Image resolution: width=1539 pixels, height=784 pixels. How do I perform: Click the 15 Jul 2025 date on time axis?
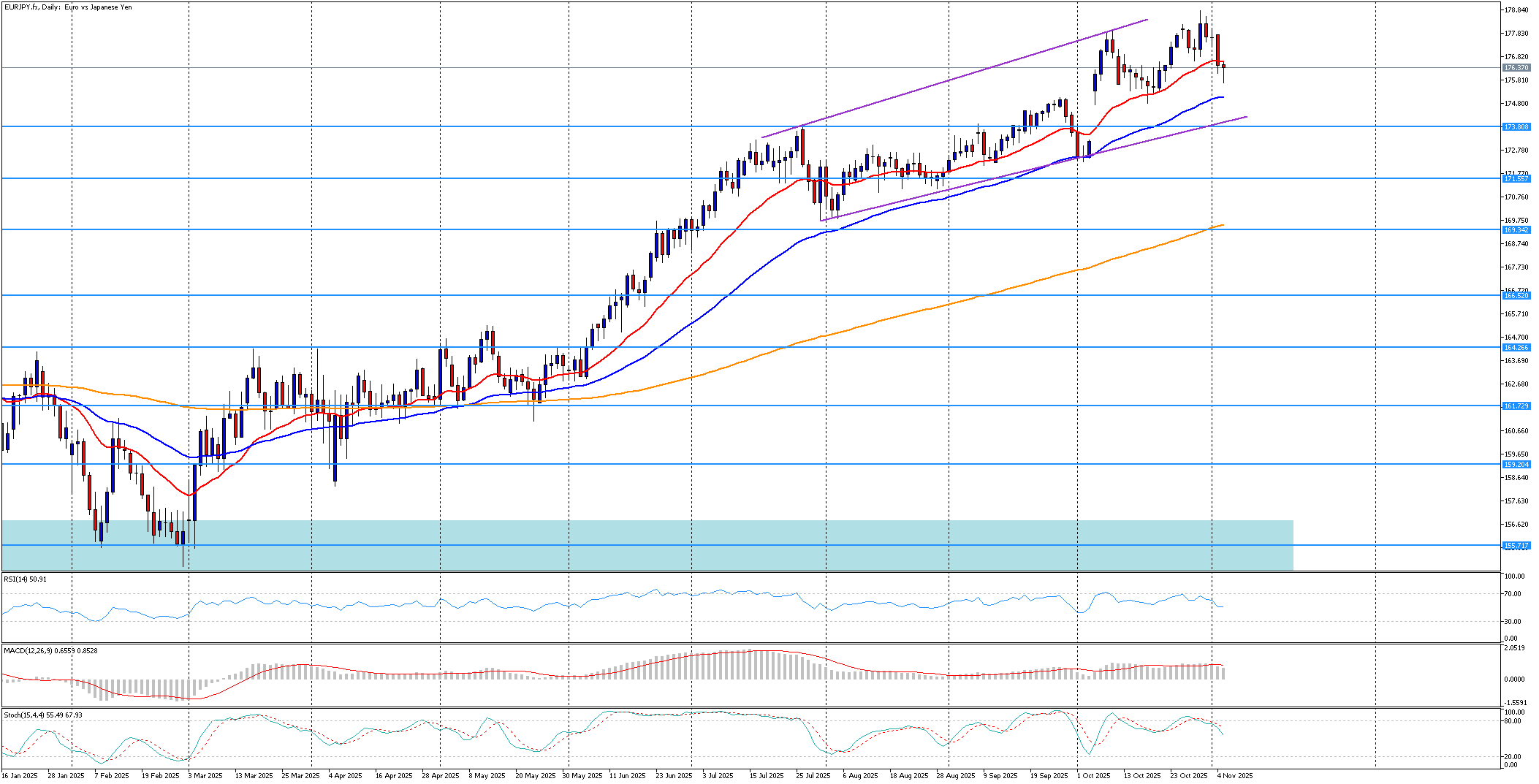tap(766, 776)
